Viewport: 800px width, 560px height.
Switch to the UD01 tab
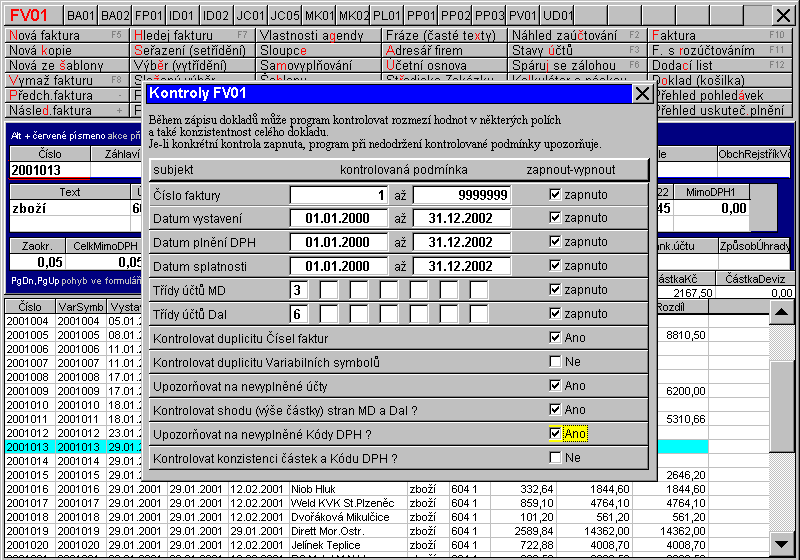557,15
